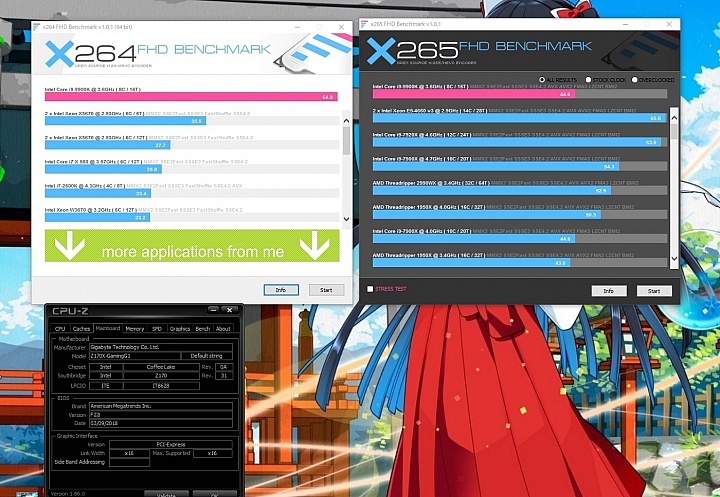
Task: Select the ALL RESULTS radio button
Action: [542, 79]
